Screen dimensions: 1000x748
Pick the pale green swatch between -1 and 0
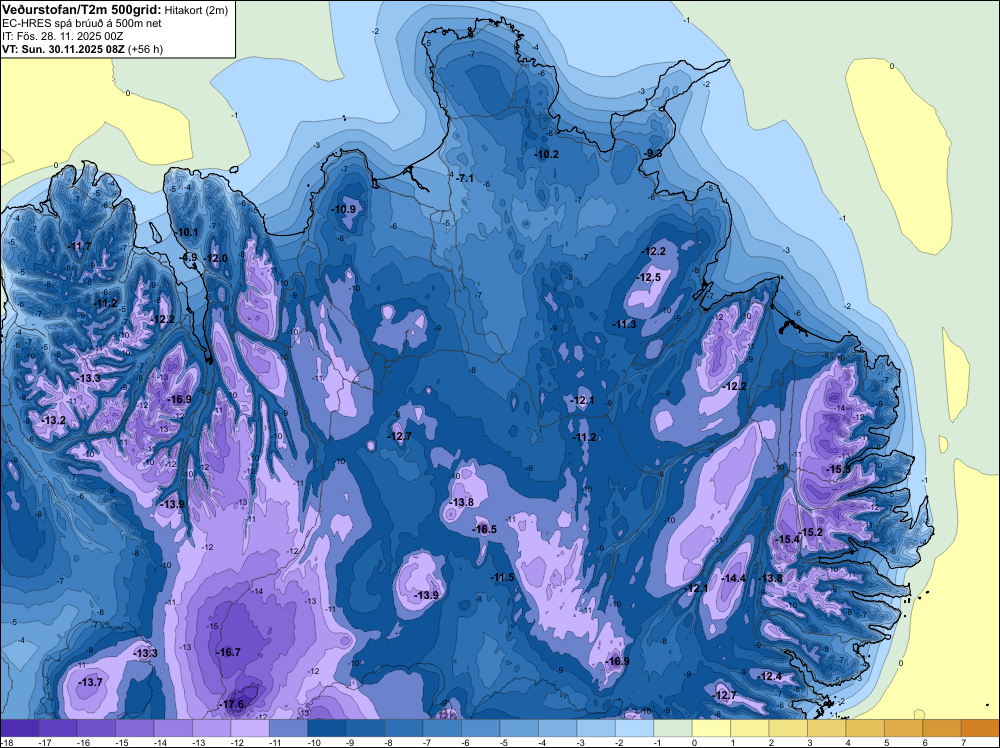673,728
